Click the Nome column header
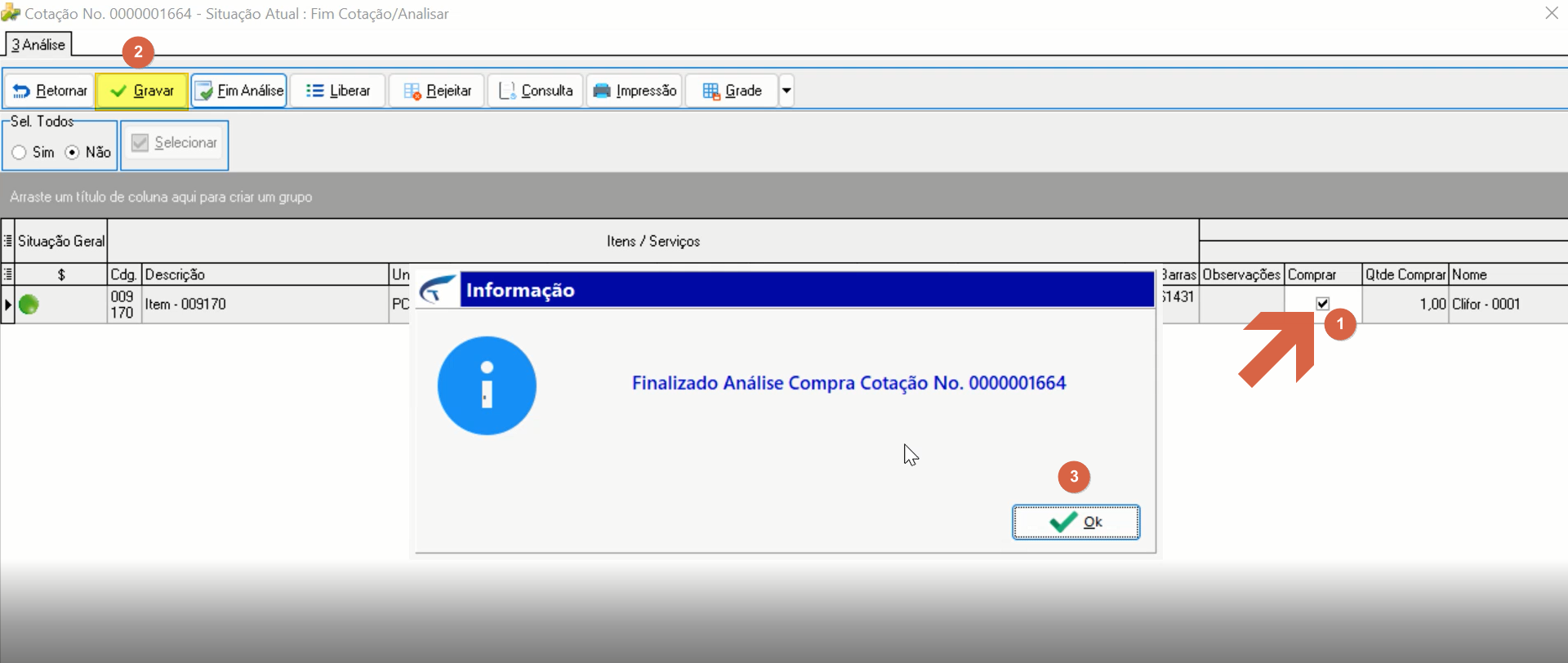This screenshot has width=1568, height=663. [1508, 274]
